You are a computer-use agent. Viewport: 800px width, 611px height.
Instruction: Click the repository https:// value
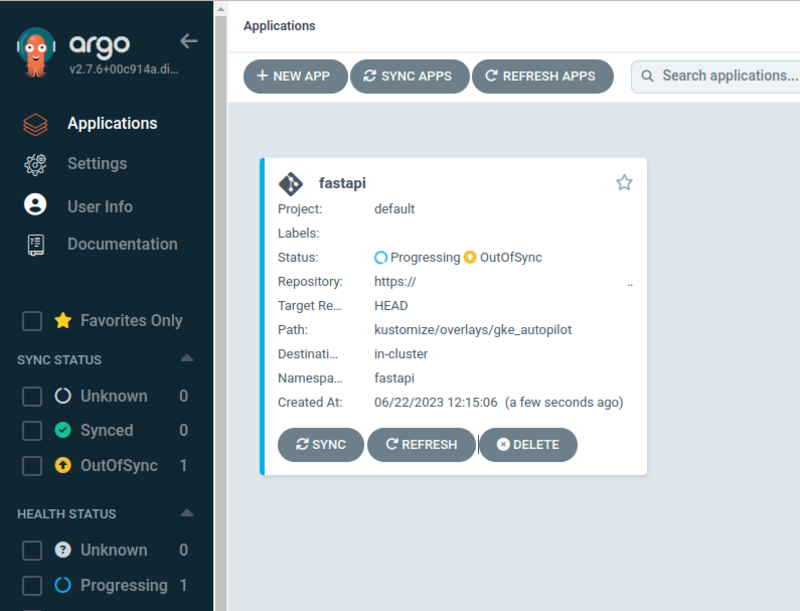click(395, 282)
